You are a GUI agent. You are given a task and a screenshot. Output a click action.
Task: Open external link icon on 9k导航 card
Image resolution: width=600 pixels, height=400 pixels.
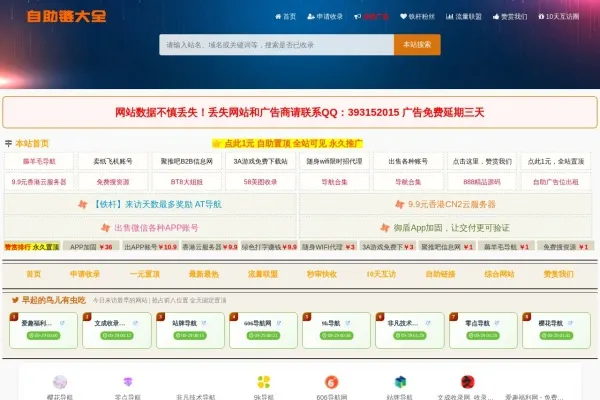coord(347,323)
